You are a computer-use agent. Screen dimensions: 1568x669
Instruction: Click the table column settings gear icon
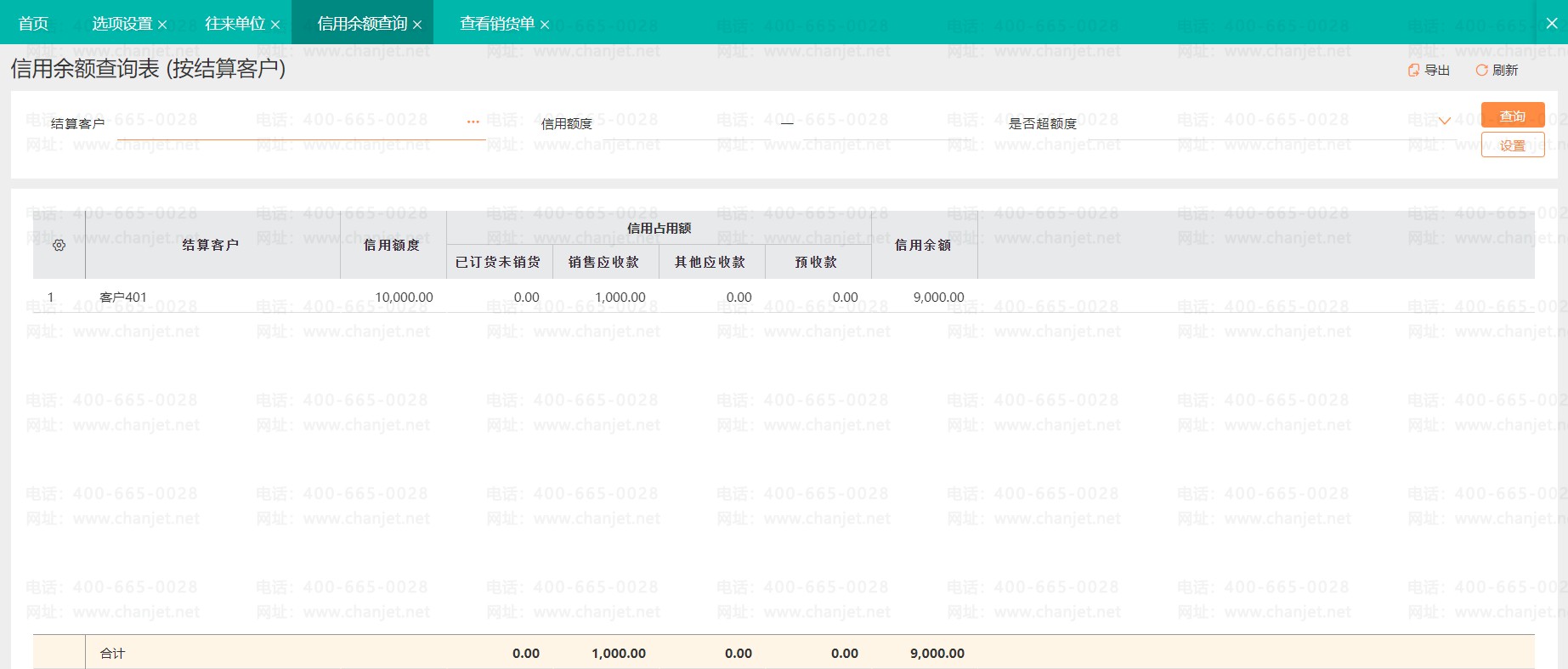pos(59,245)
